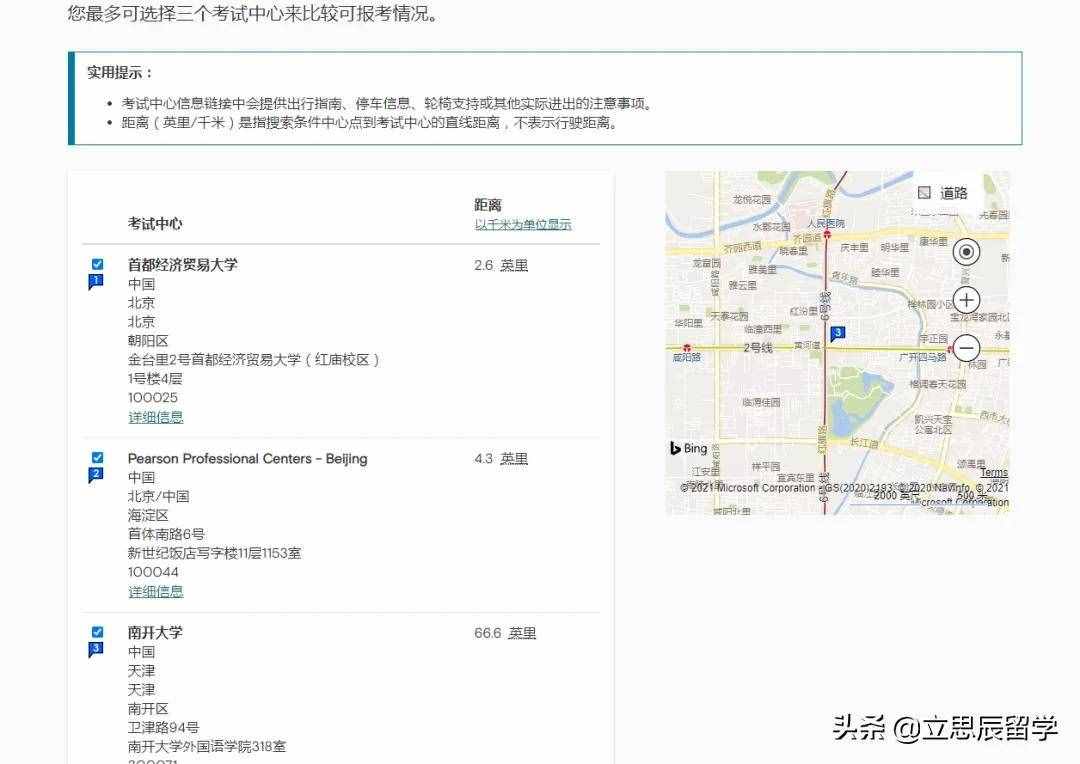
Task: Click the address 首体南路6号
Action: [x=166, y=534]
